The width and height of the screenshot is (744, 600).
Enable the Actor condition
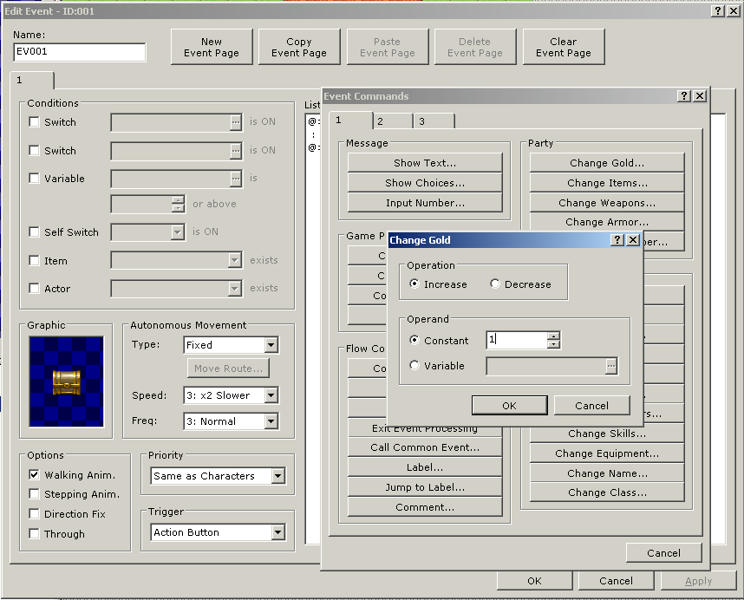[x=34, y=288]
